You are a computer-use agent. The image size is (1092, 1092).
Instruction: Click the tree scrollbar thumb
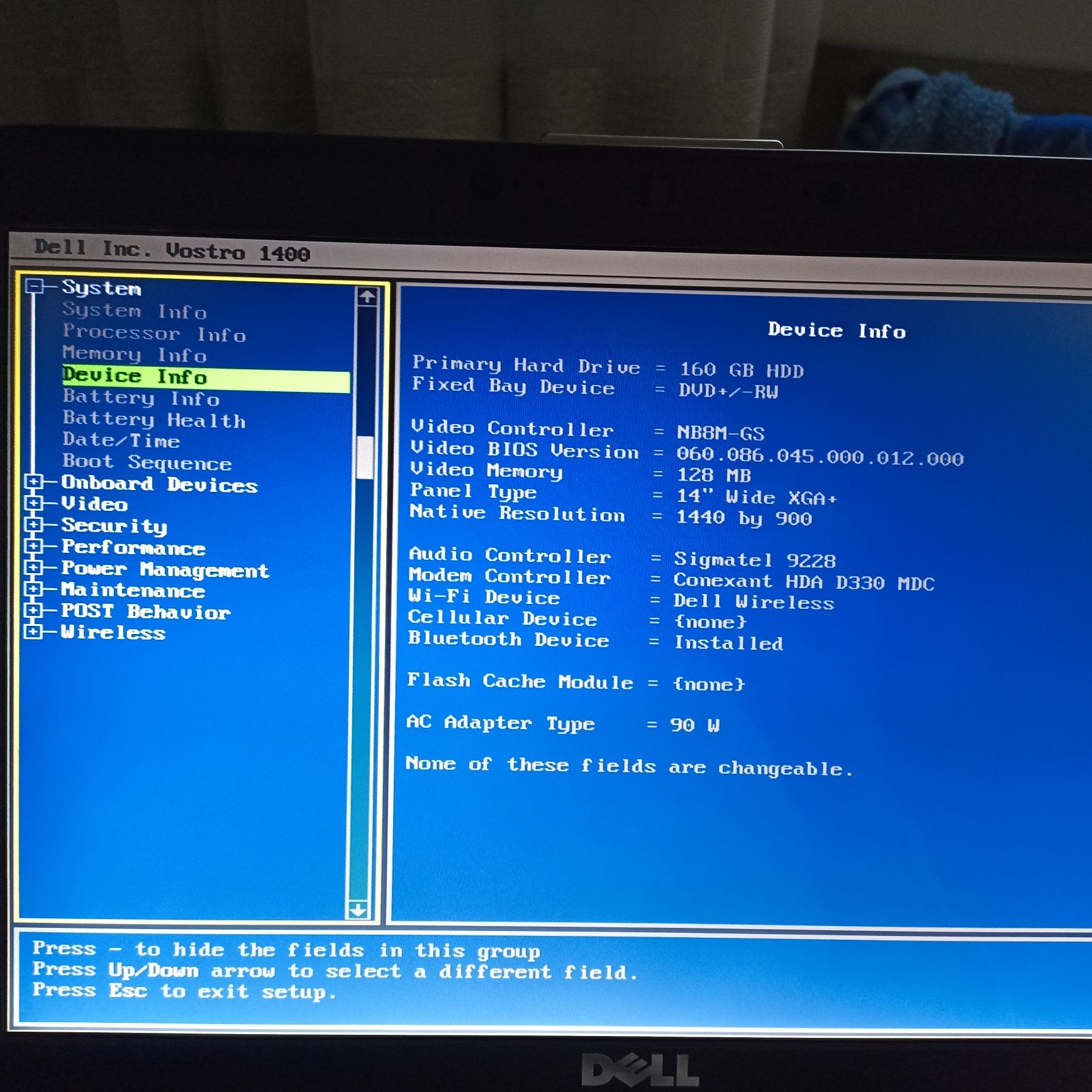(x=365, y=457)
